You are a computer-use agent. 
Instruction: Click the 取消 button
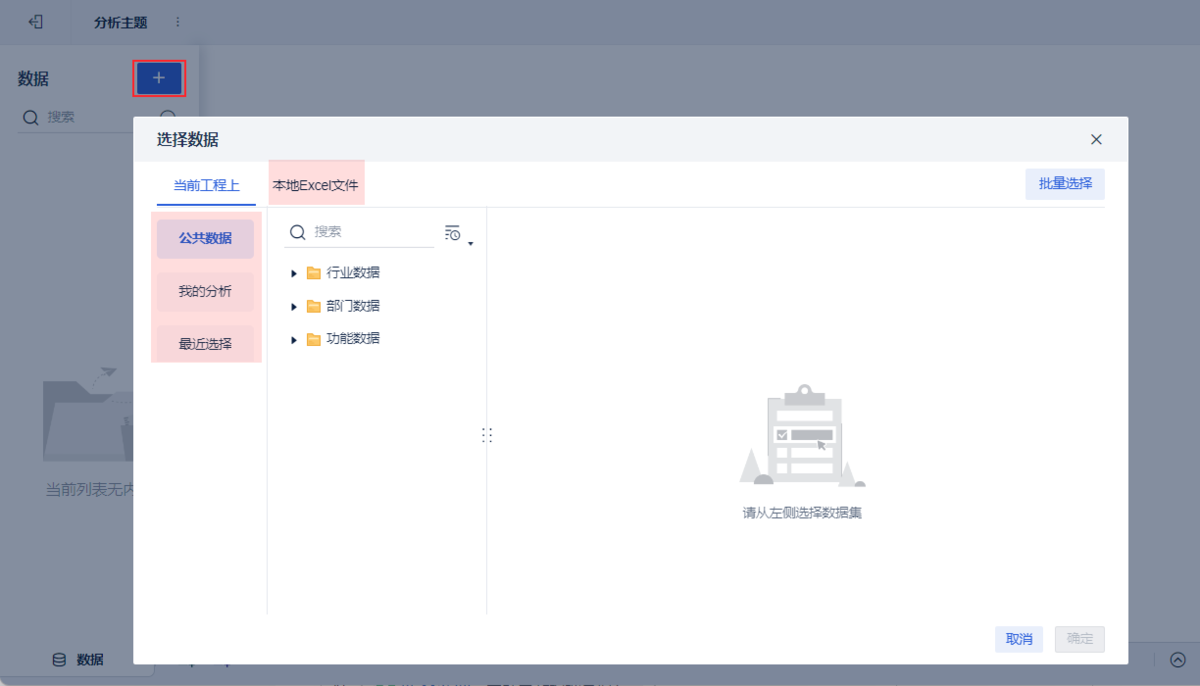pyautogui.click(x=1019, y=639)
